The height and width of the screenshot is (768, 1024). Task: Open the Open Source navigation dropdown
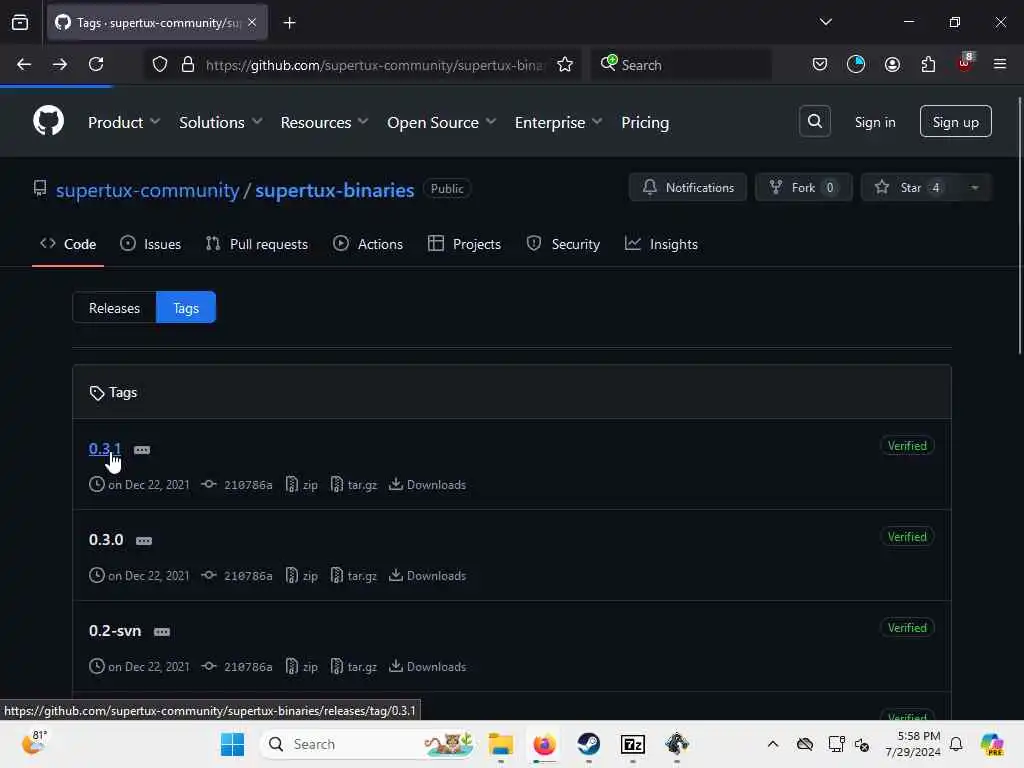point(441,122)
